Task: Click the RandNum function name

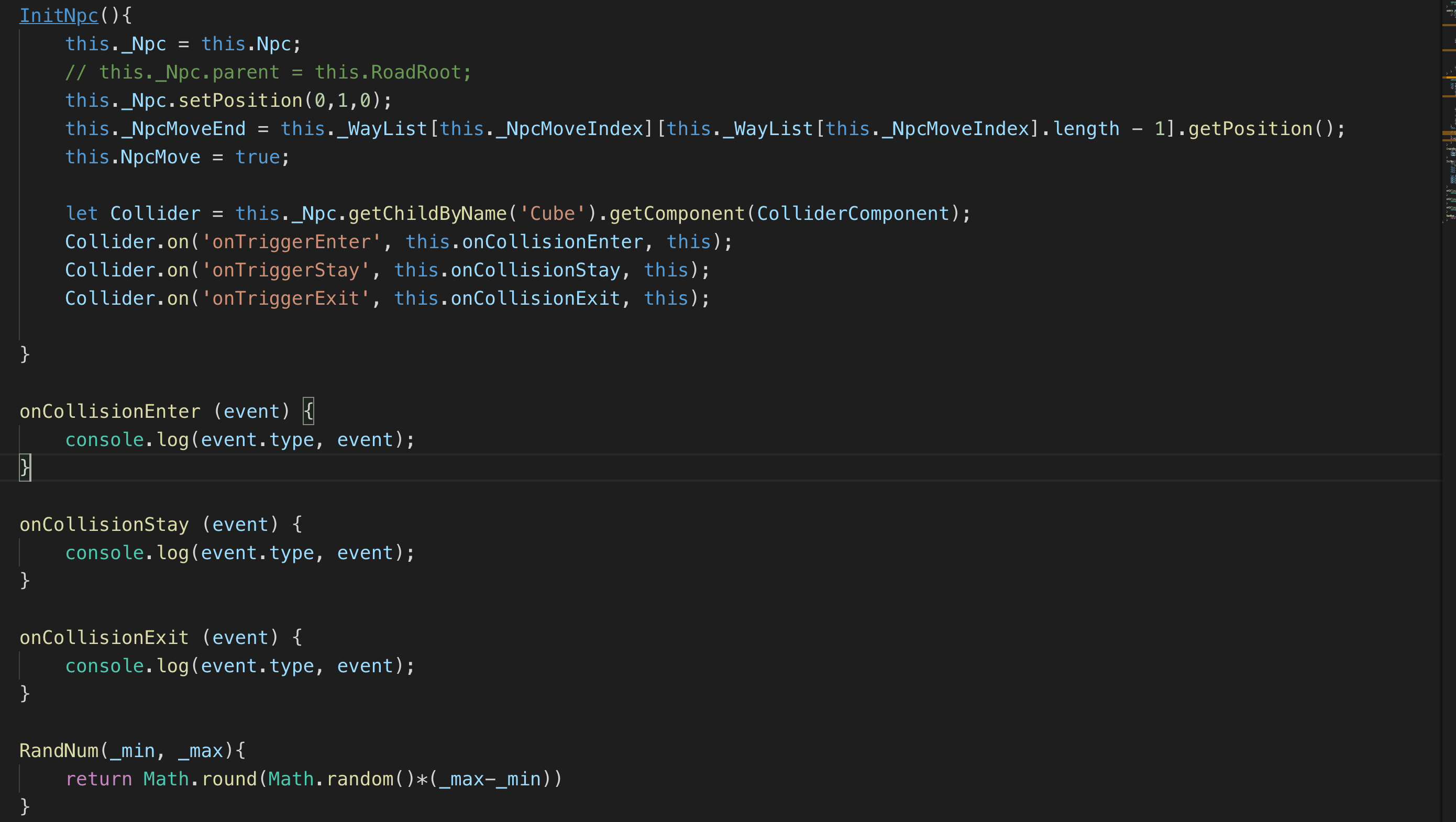Action: [59, 750]
